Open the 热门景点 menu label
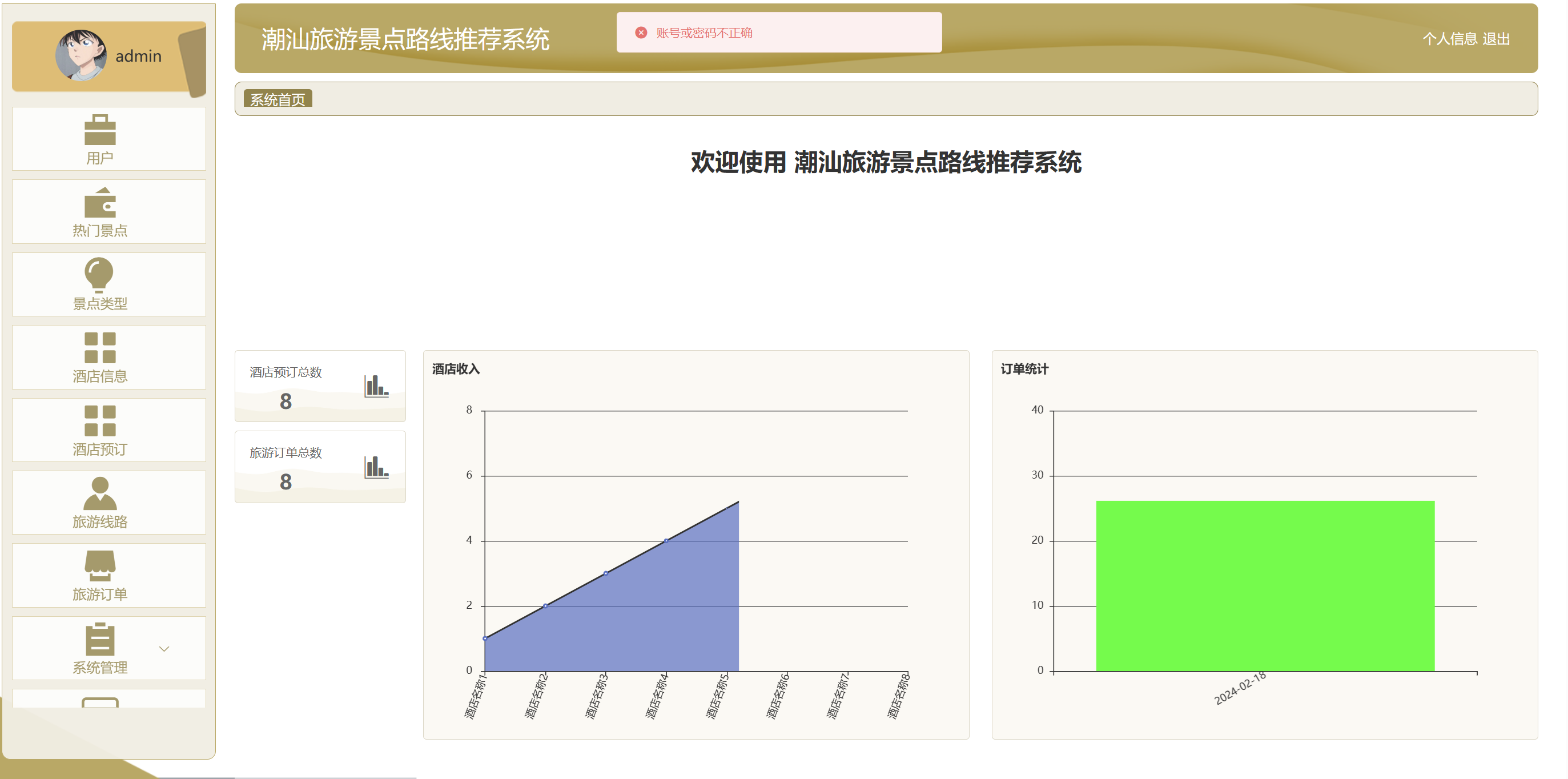 [x=100, y=231]
